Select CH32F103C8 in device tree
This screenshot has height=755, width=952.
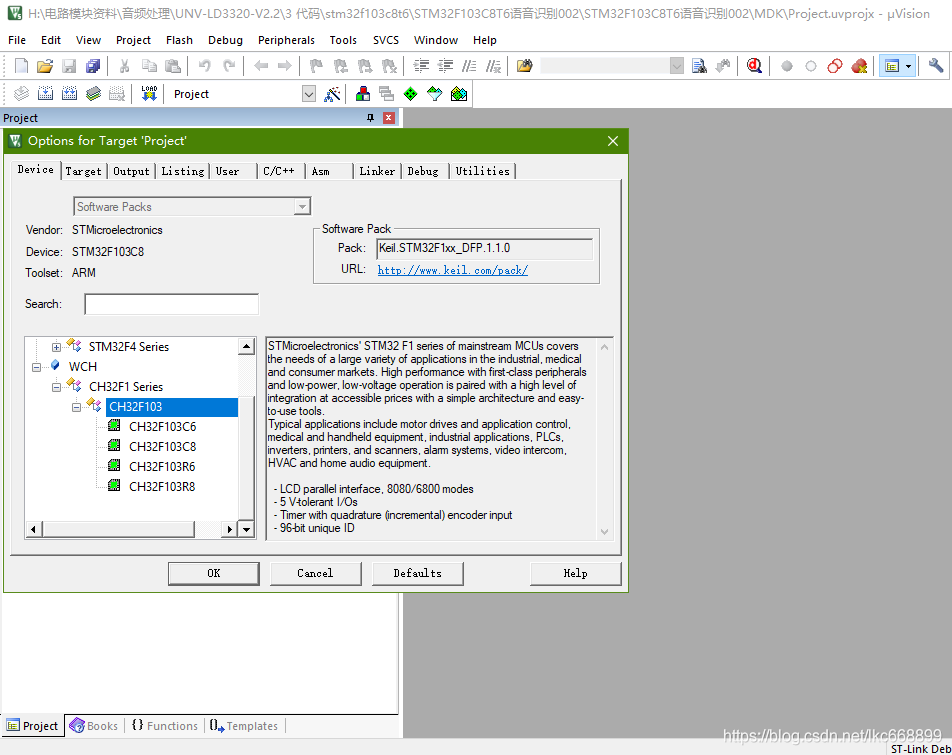pos(162,447)
